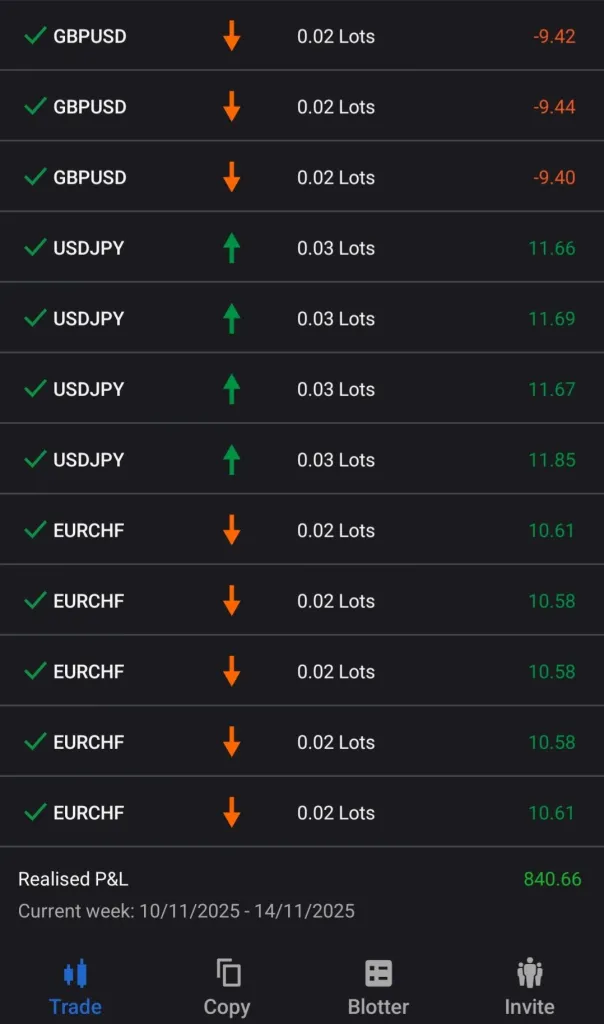Click the orange sell arrow on the bottom EURCHF row

pos(232,812)
